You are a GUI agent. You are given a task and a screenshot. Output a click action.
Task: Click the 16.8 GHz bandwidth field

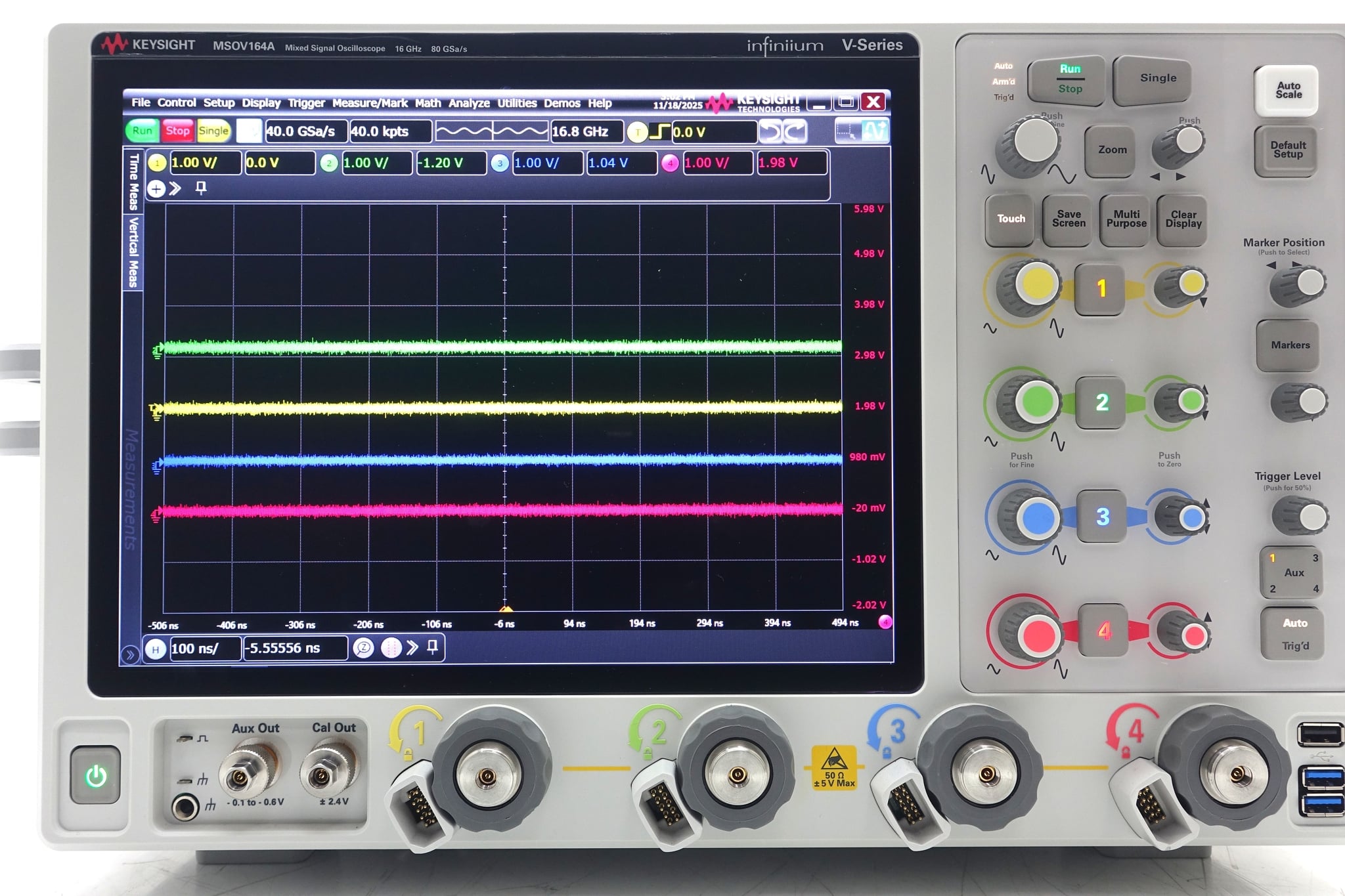tap(586, 131)
